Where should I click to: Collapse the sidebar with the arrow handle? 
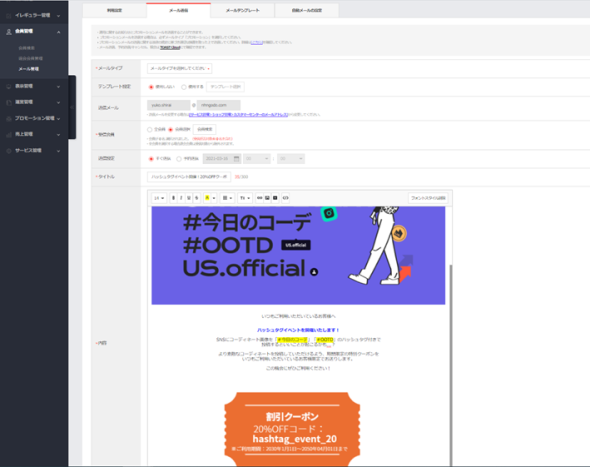pos(72,107)
